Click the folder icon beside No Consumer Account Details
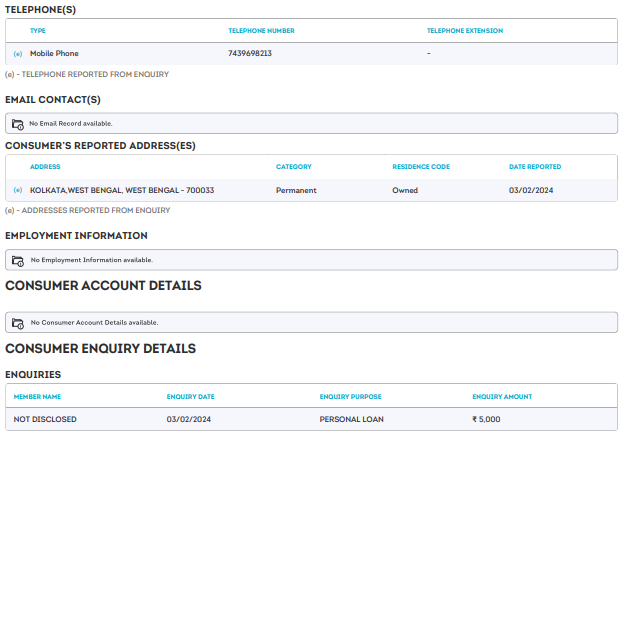Image resolution: width=626 pixels, height=627 pixels. coord(18,323)
